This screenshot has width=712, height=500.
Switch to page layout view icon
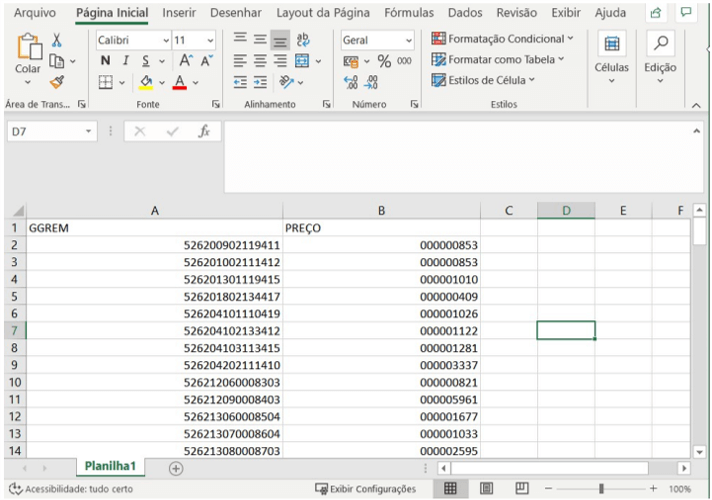tap(486, 488)
